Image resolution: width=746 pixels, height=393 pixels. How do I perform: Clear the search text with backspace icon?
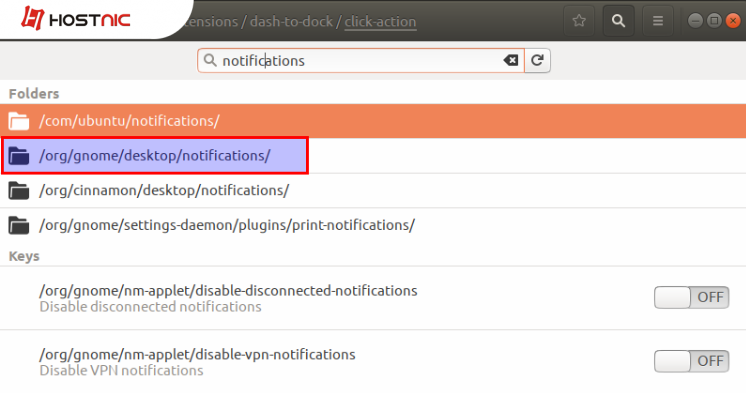(x=511, y=60)
